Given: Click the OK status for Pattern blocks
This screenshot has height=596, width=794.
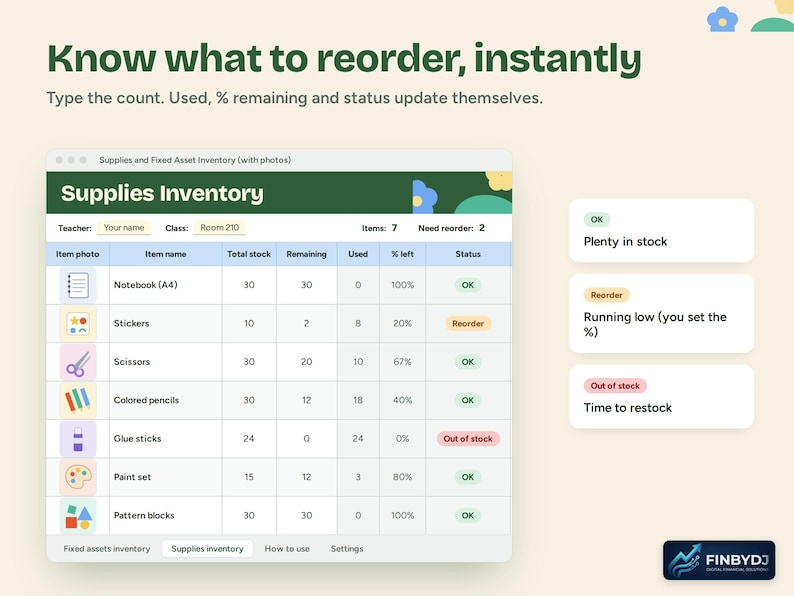Looking at the screenshot, I should point(468,515).
